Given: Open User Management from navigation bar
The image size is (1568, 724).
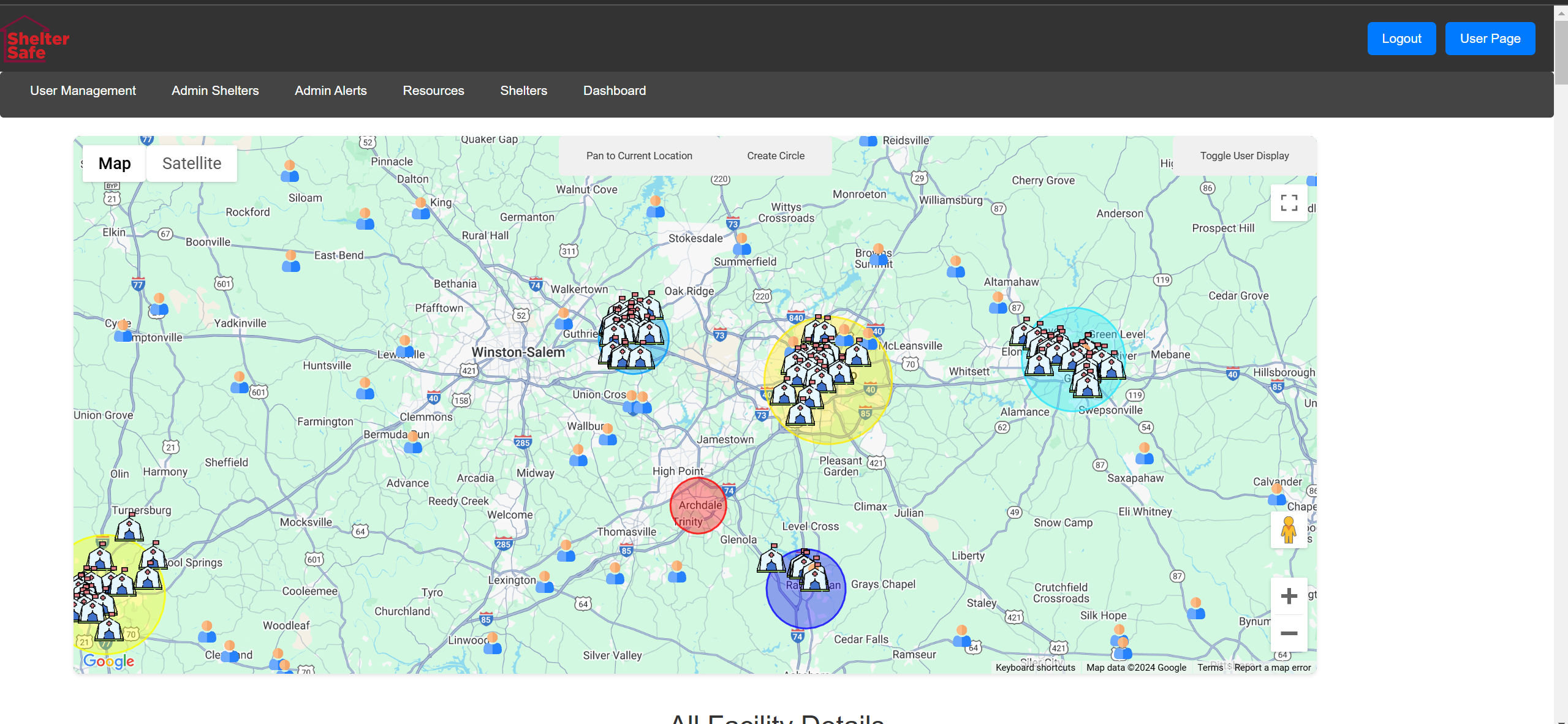Looking at the screenshot, I should pos(84,90).
